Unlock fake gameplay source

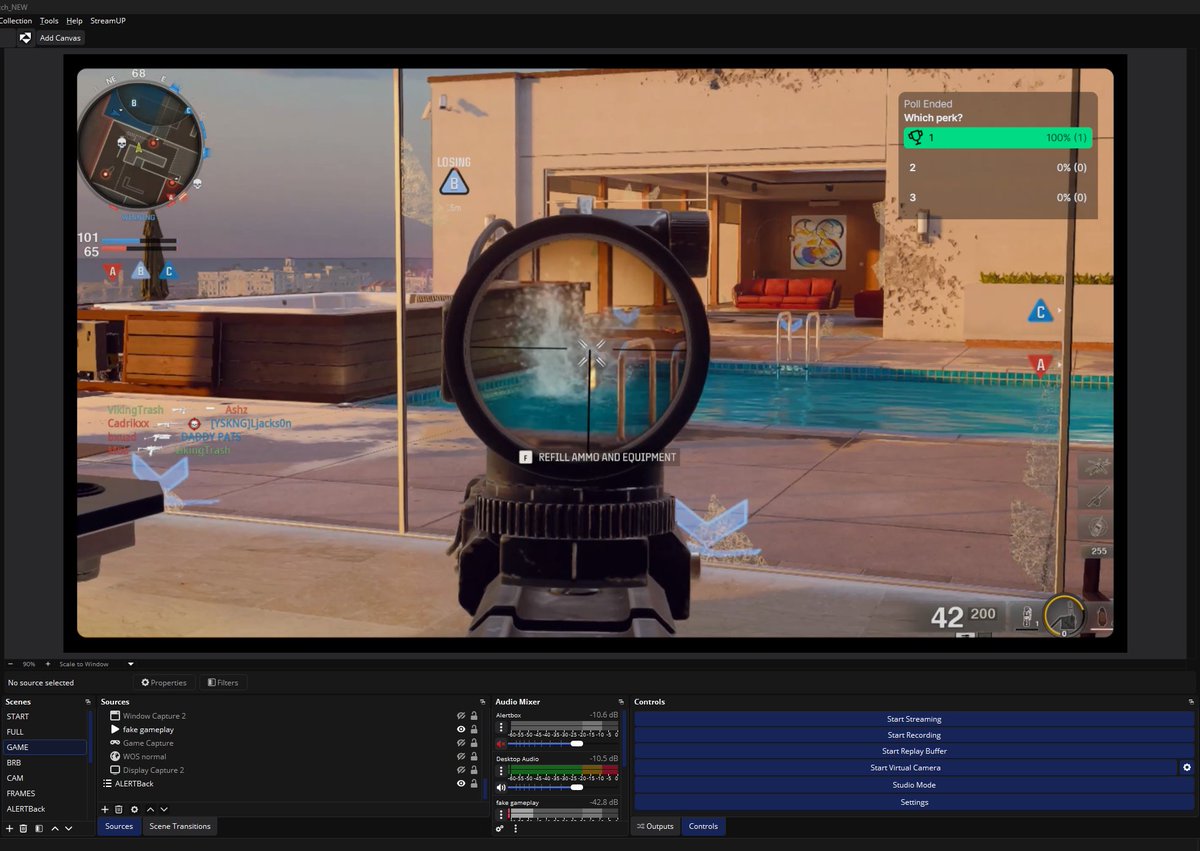(x=473, y=730)
